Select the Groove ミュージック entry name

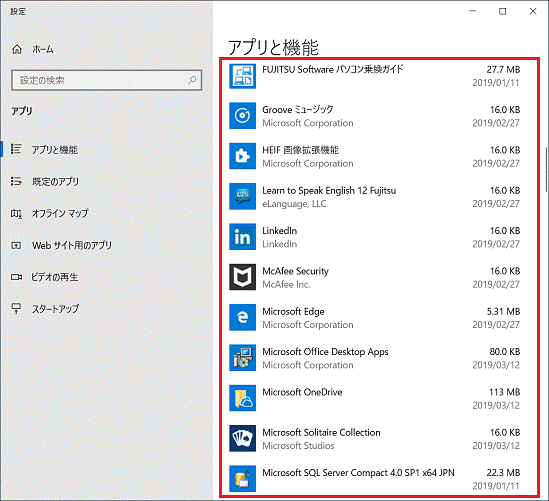click(x=298, y=110)
